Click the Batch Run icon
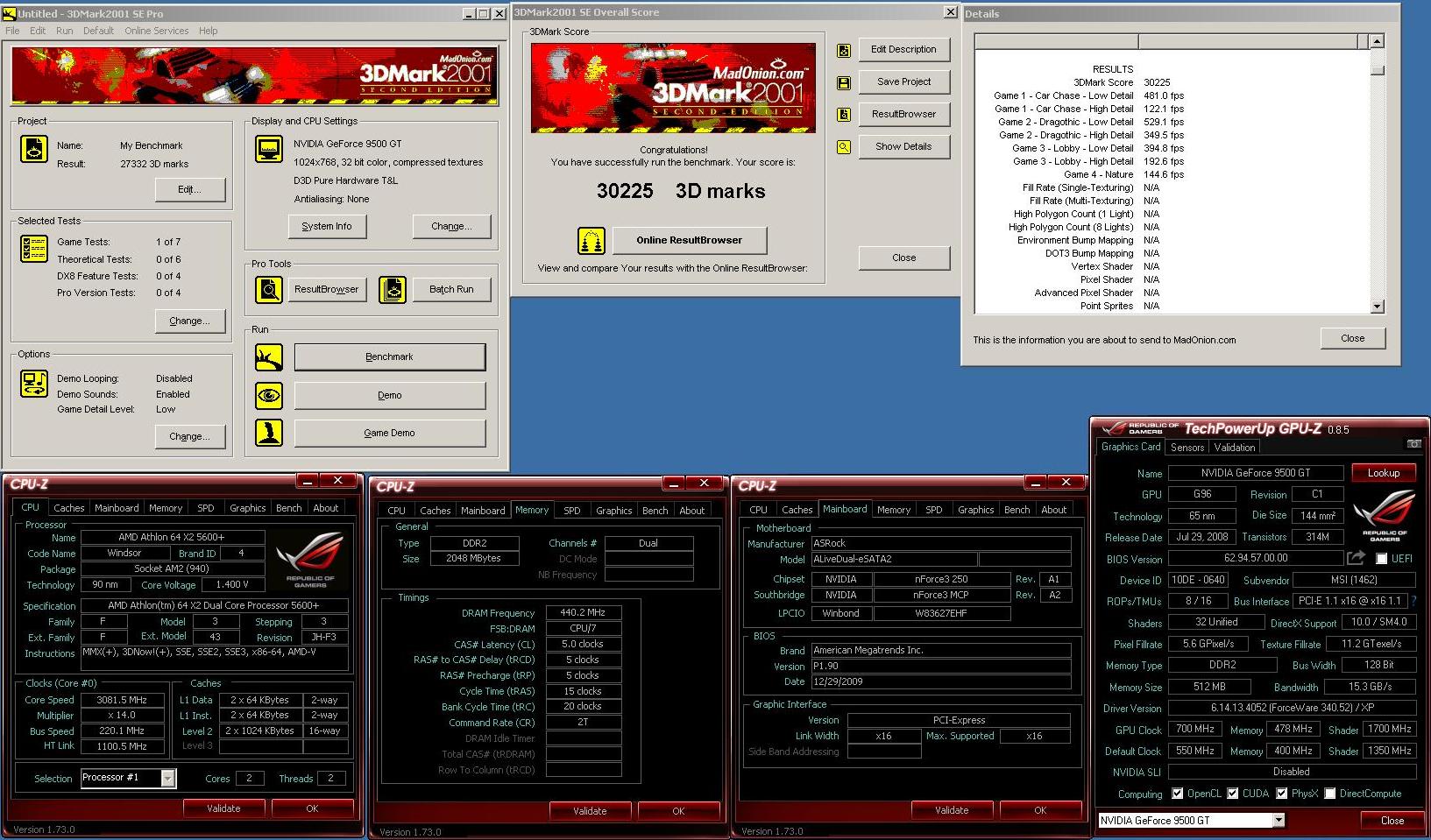The width and height of the screenshot is (1431, 840). click(393, 289)
